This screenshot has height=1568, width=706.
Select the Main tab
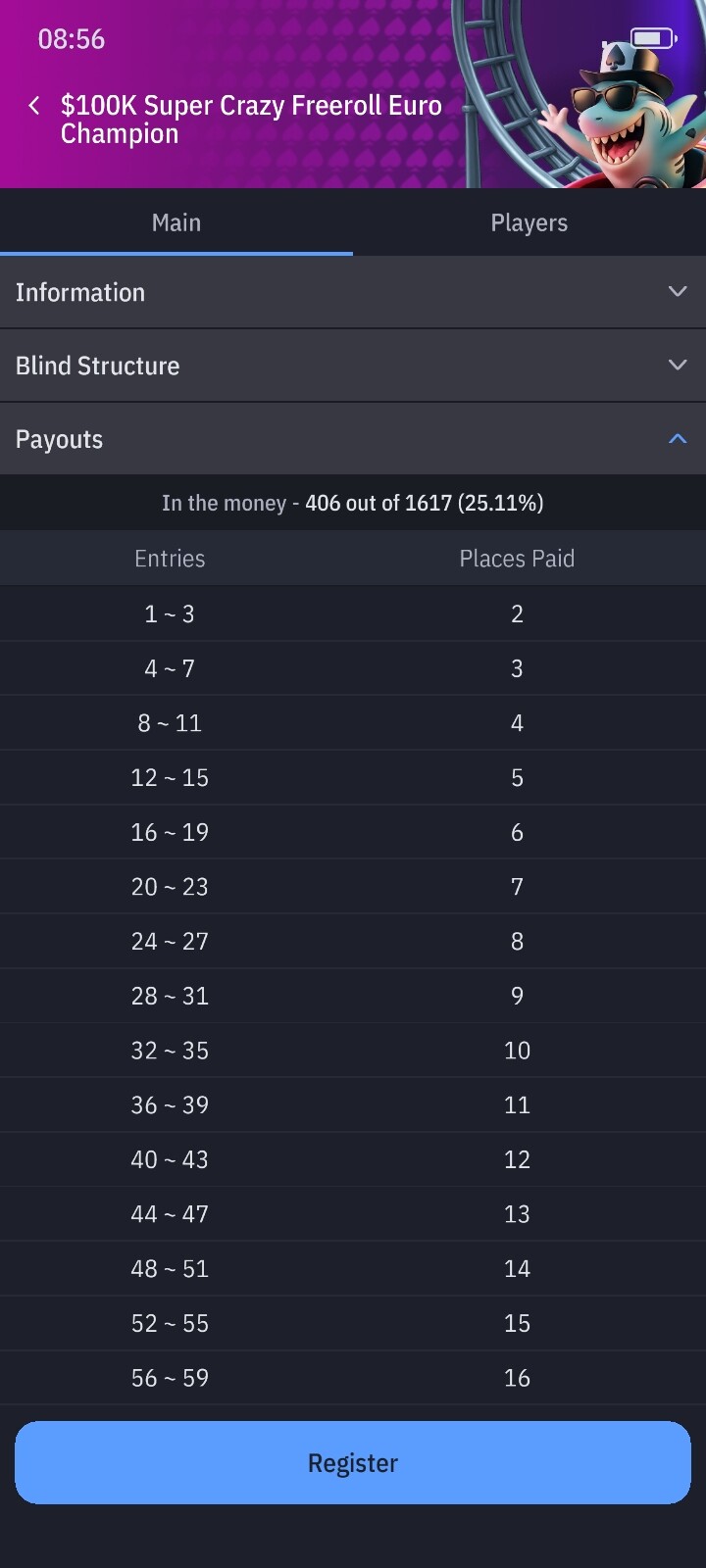[x=176, y=223]
